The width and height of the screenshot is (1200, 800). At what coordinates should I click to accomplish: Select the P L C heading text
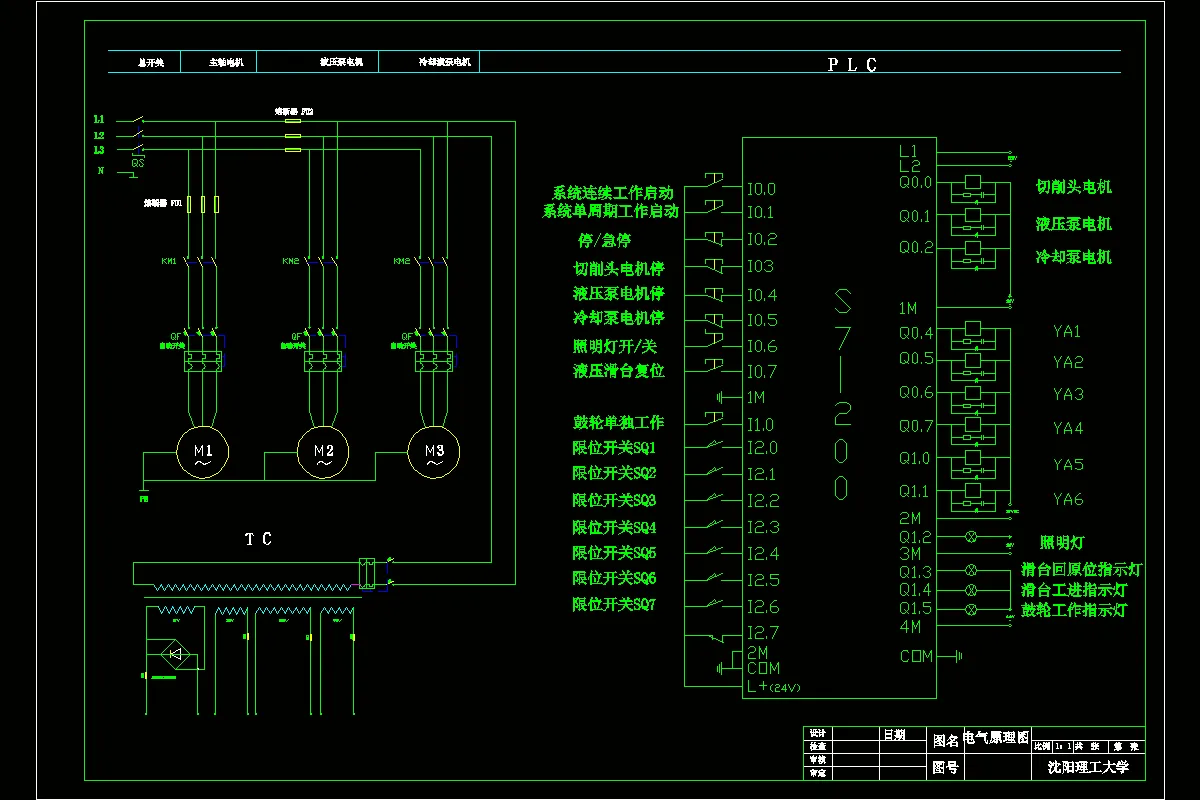coord(852,65)
